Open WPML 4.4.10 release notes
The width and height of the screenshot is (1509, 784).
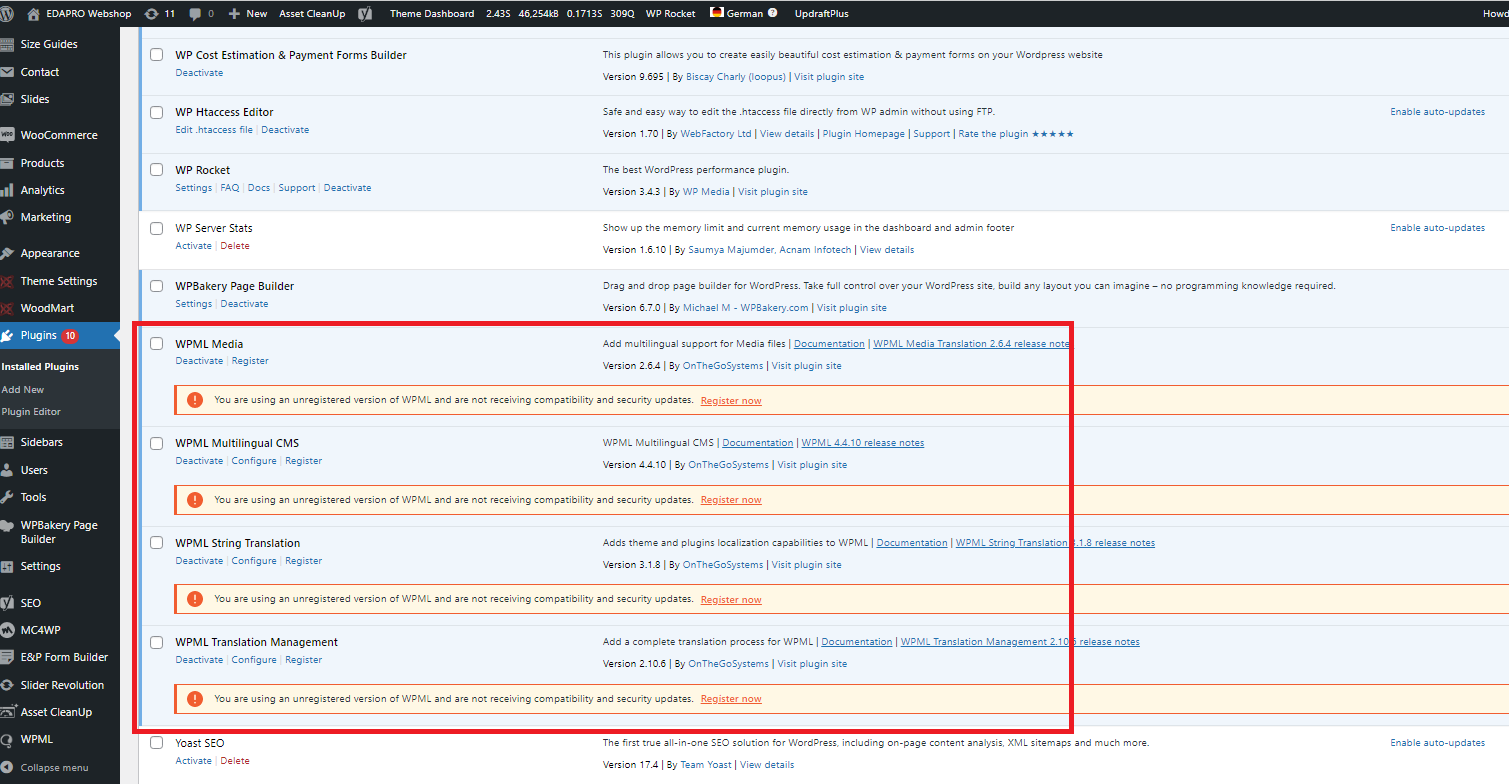click(x=863, y=443)
